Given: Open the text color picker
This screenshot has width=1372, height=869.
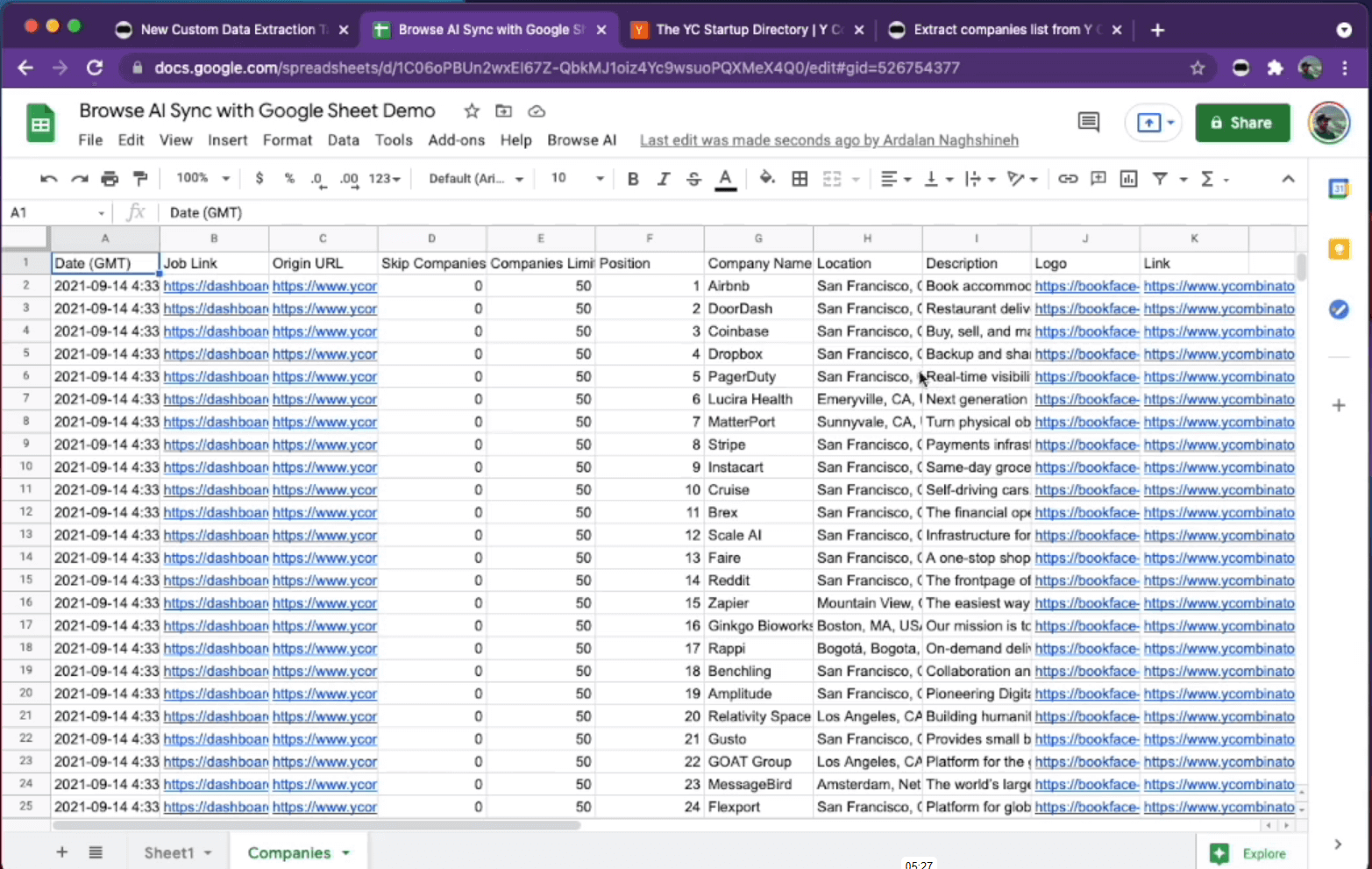Looking at the screenshot, I should click(x=725, y=180).
